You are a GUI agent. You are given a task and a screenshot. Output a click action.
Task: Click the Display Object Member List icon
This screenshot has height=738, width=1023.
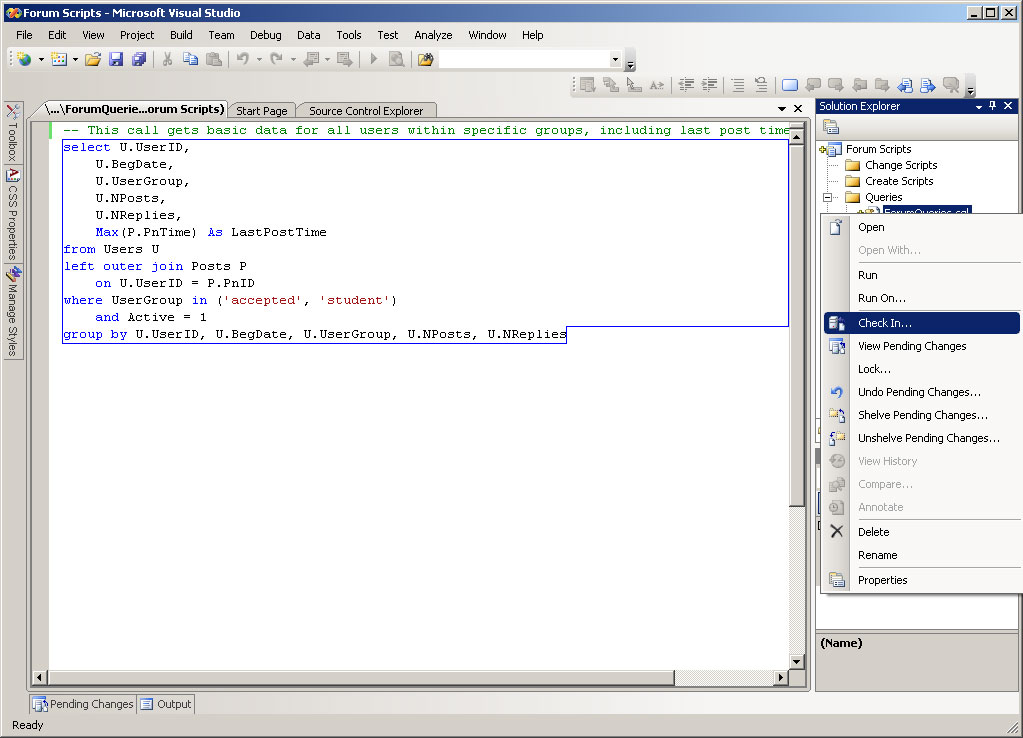click(588, 85)
